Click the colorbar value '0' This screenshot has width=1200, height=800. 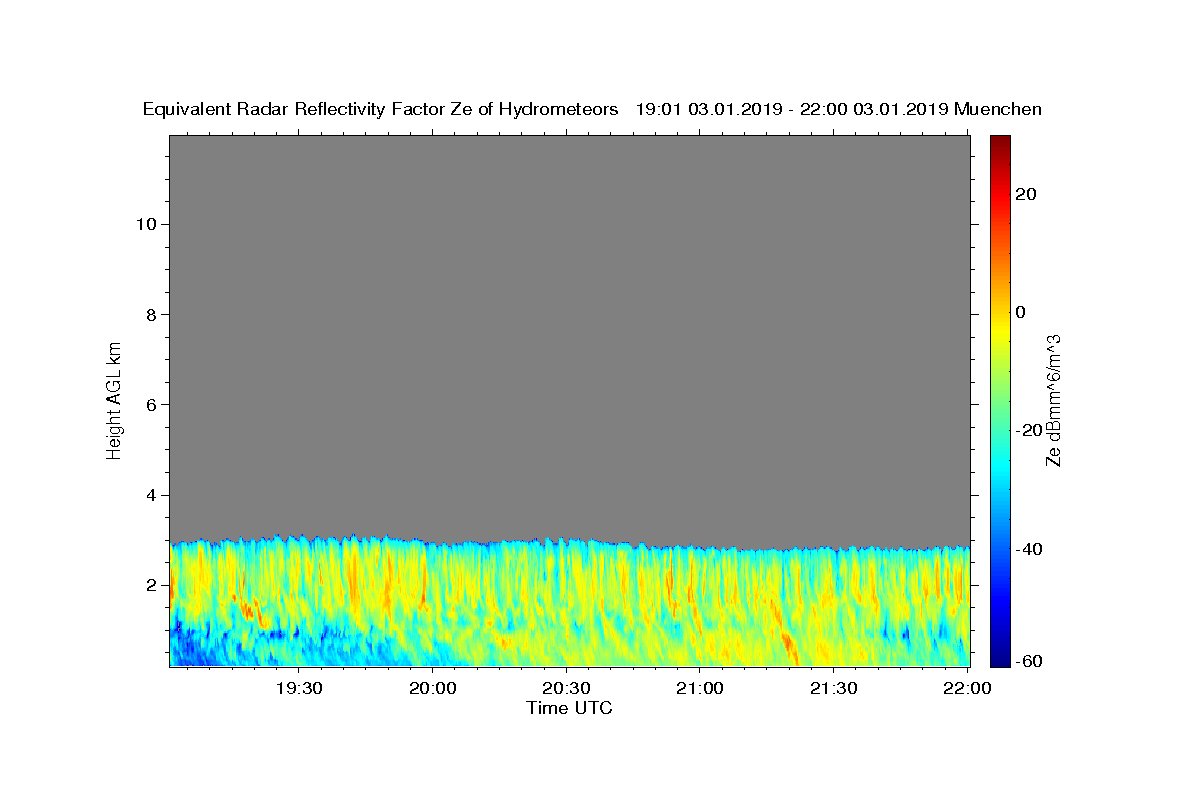(1021, 312)
